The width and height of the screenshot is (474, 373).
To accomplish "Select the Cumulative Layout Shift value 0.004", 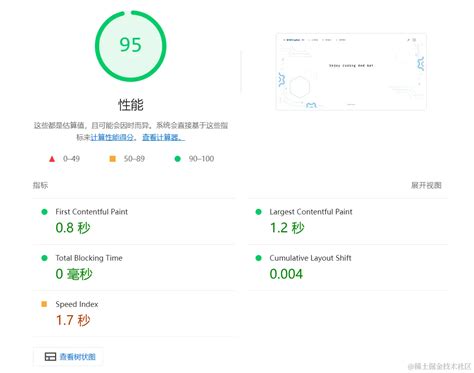I will point(286,274).
